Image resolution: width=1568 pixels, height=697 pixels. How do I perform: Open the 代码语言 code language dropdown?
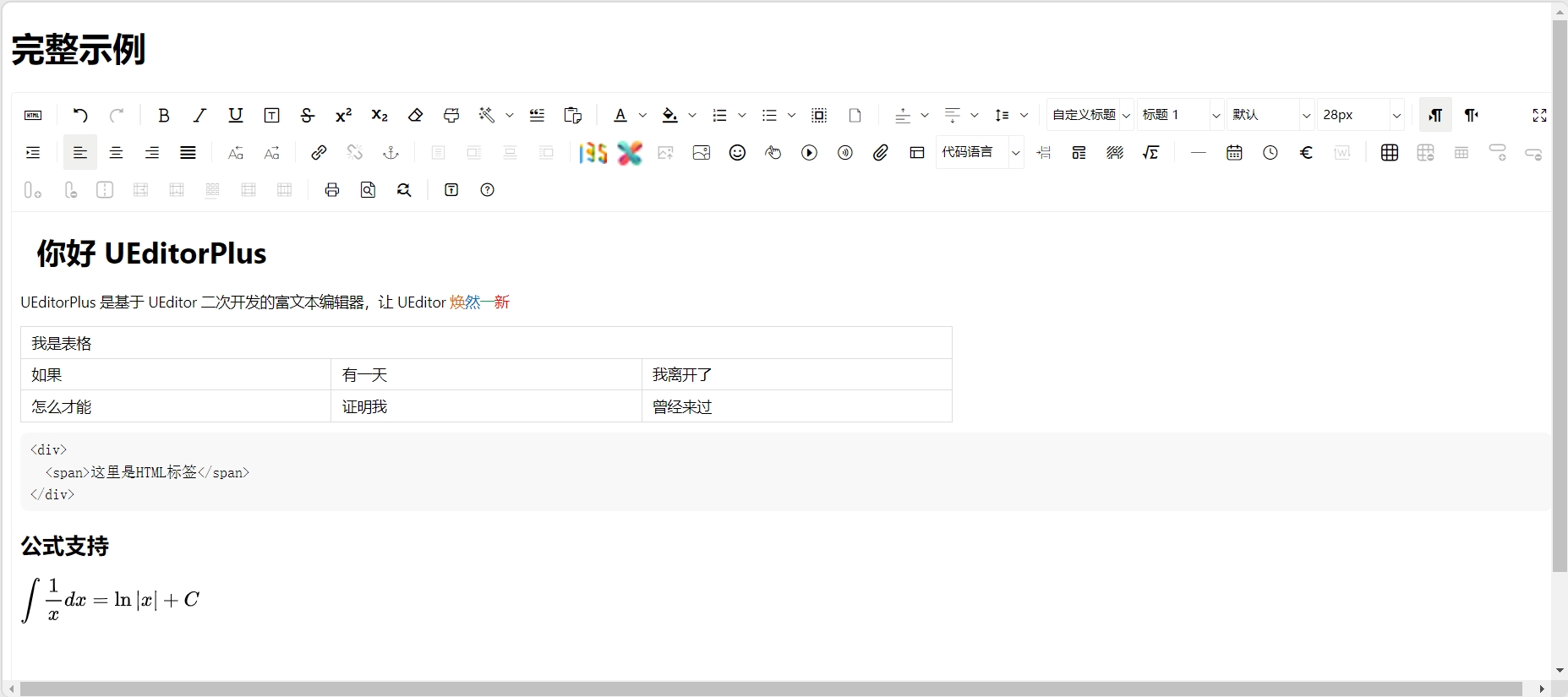pos(980,152)
